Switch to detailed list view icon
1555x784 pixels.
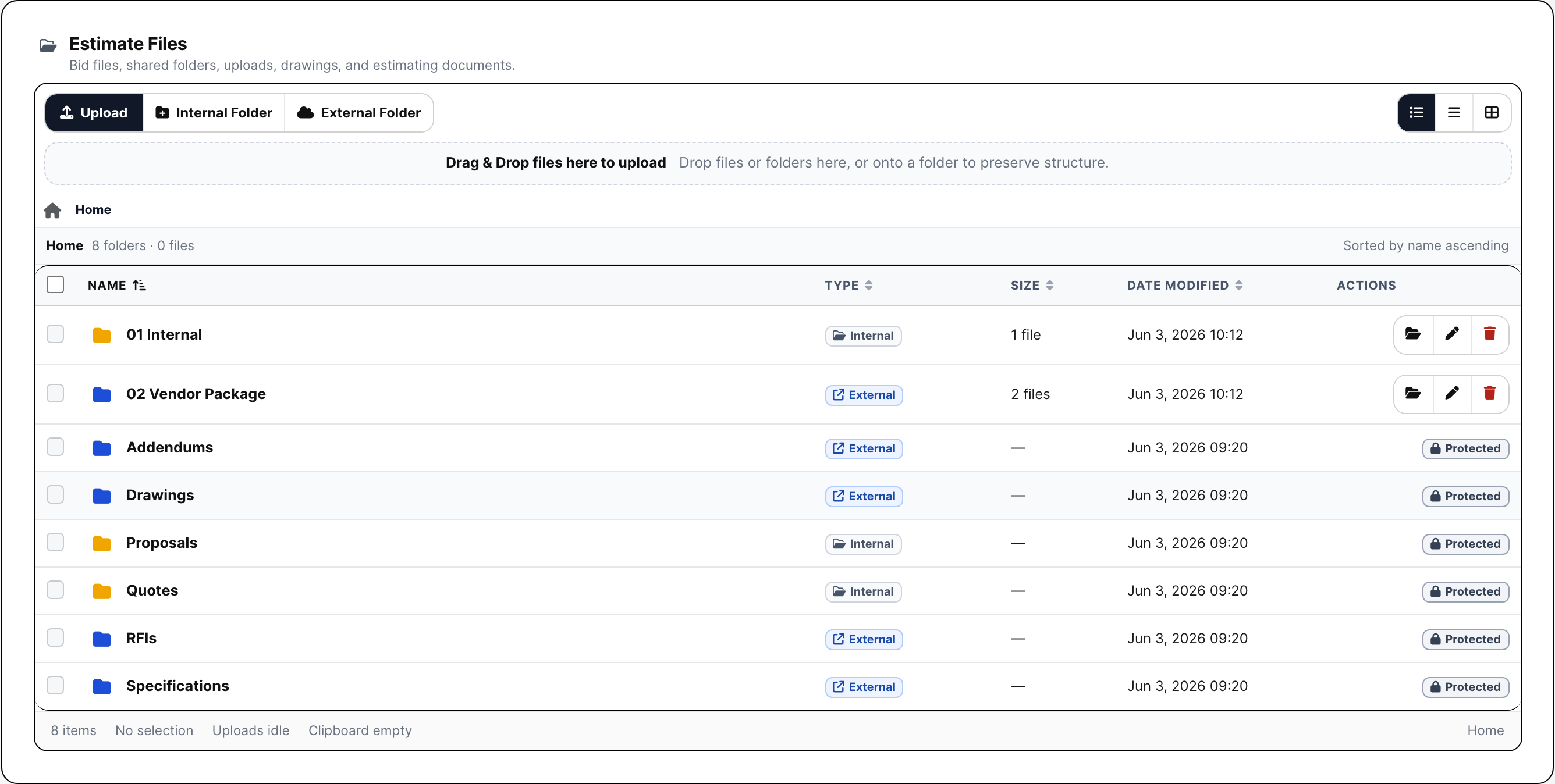click(x=1416, y=113)
